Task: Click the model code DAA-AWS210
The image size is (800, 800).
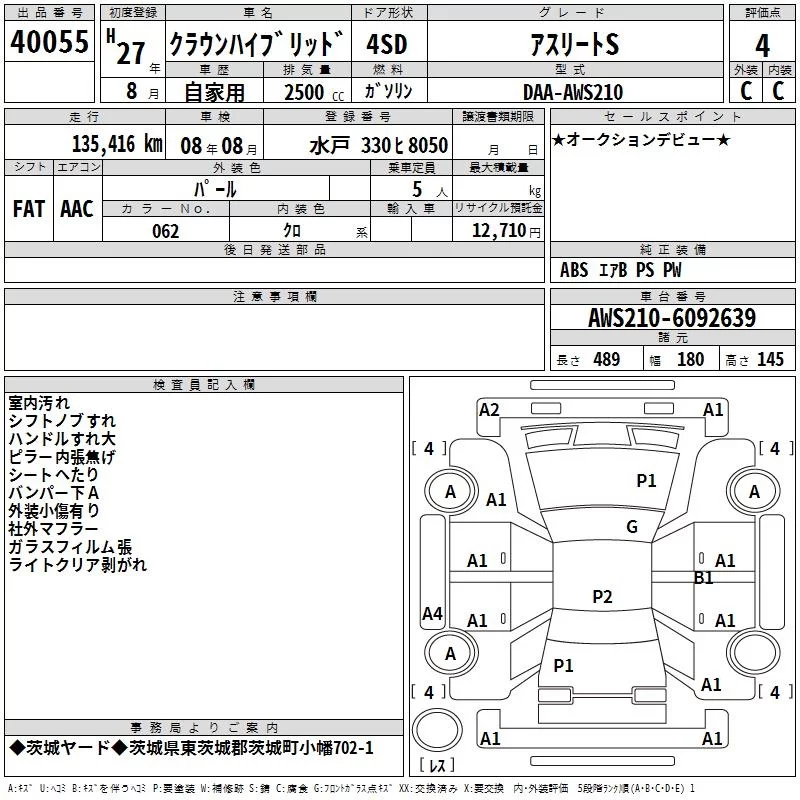Action: [x=573, y=92]
